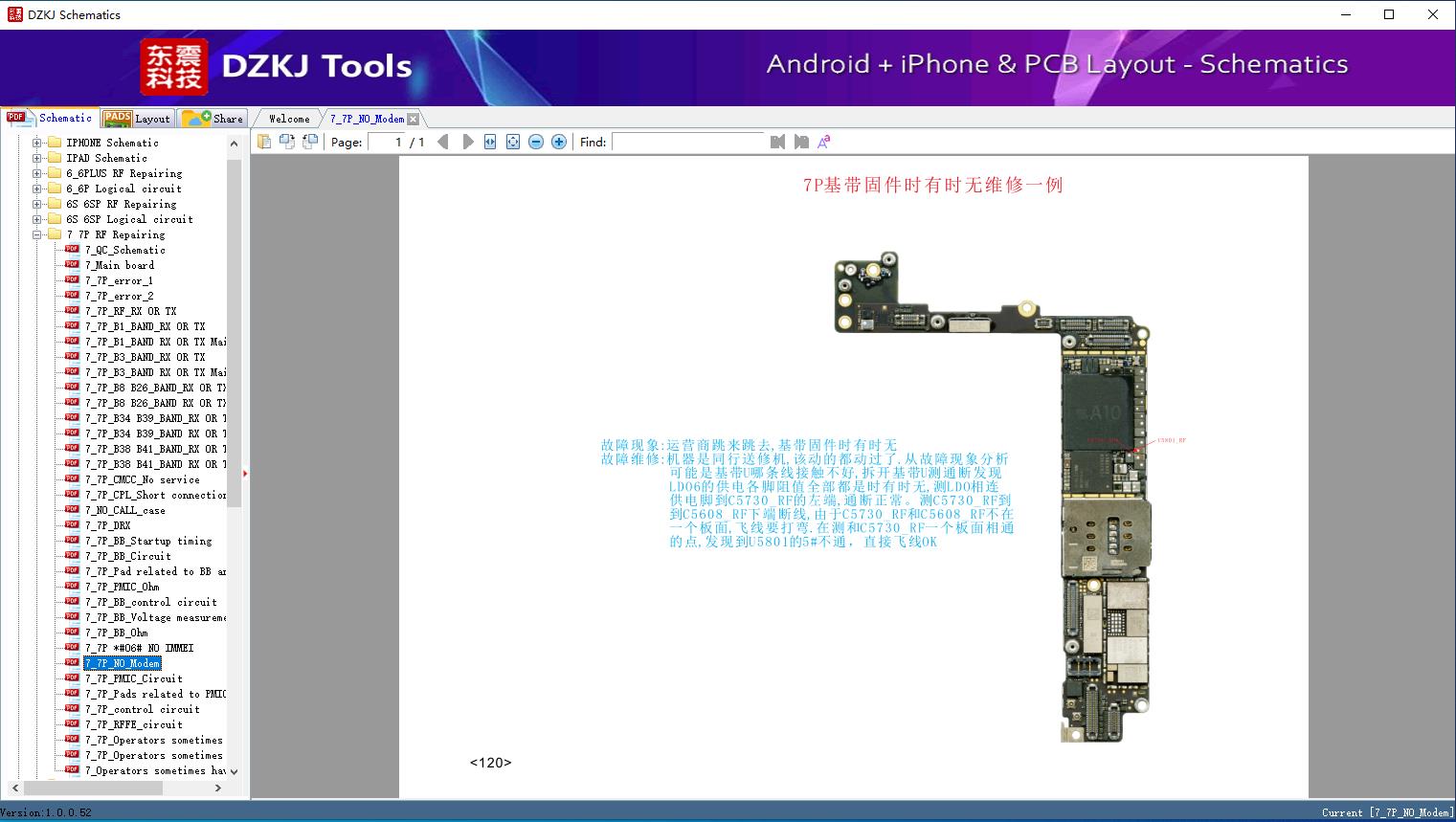Click the Find text field
This screenshot has width=1456, height=822.
coord(688,142)
